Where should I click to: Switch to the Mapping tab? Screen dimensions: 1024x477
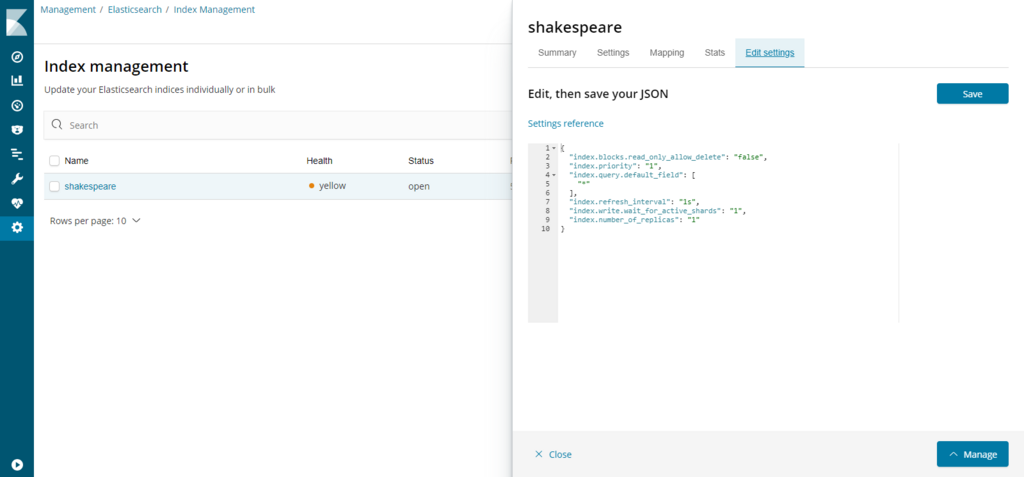667,53
